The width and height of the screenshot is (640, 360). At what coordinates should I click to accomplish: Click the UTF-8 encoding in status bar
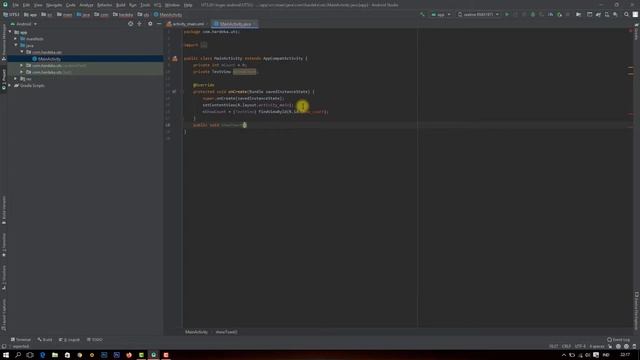580,347
